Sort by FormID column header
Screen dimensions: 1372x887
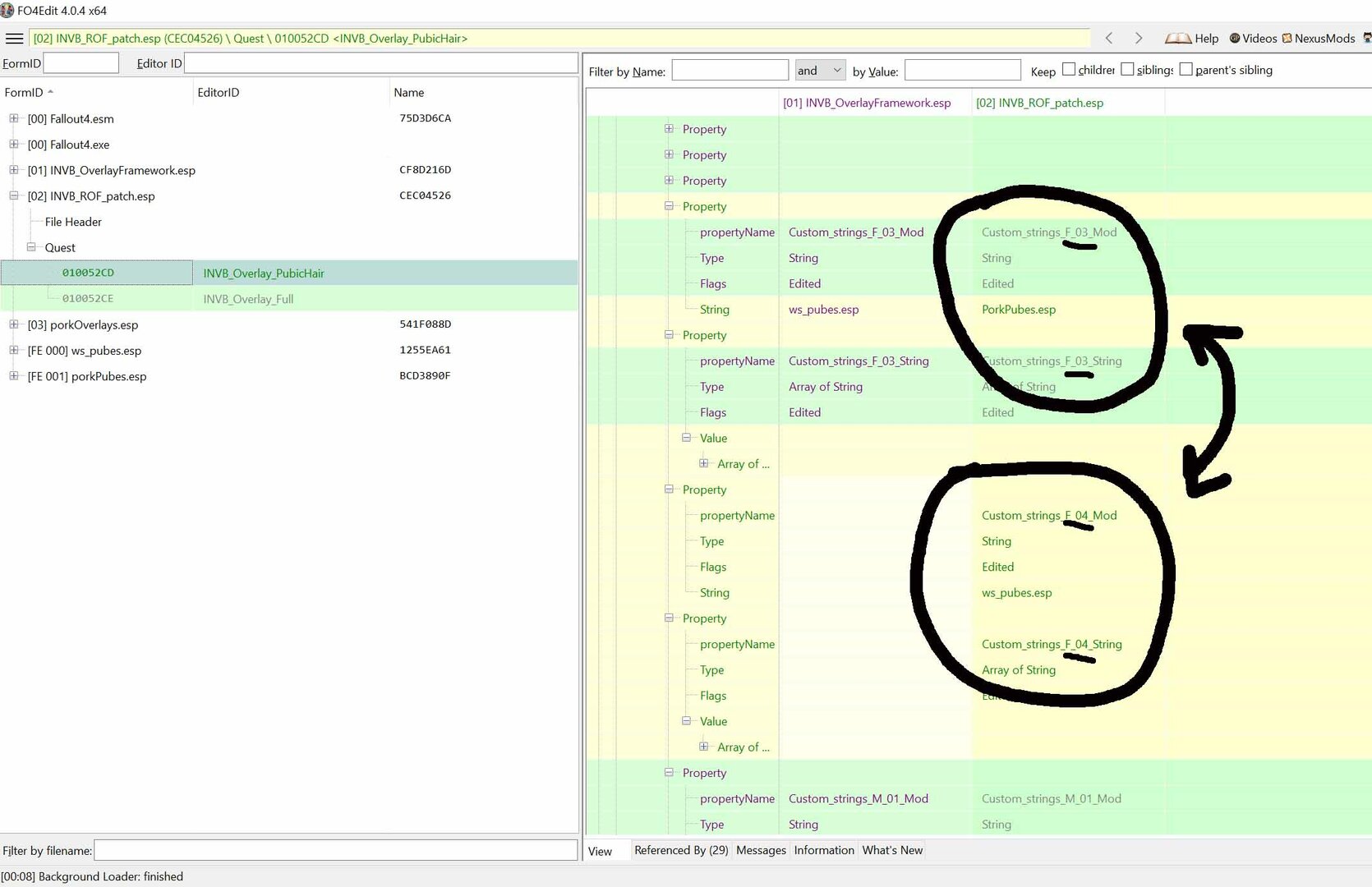tap(96, 93)
